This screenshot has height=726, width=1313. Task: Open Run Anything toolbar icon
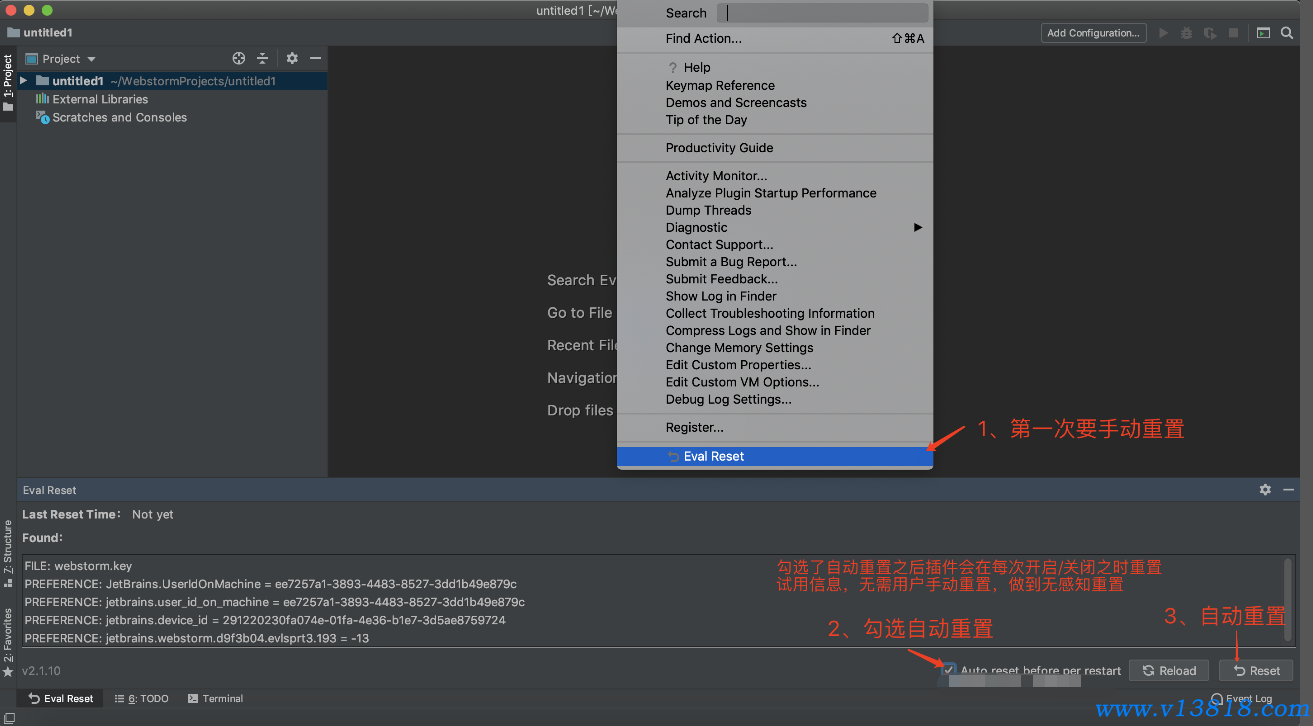point(1264,33)
